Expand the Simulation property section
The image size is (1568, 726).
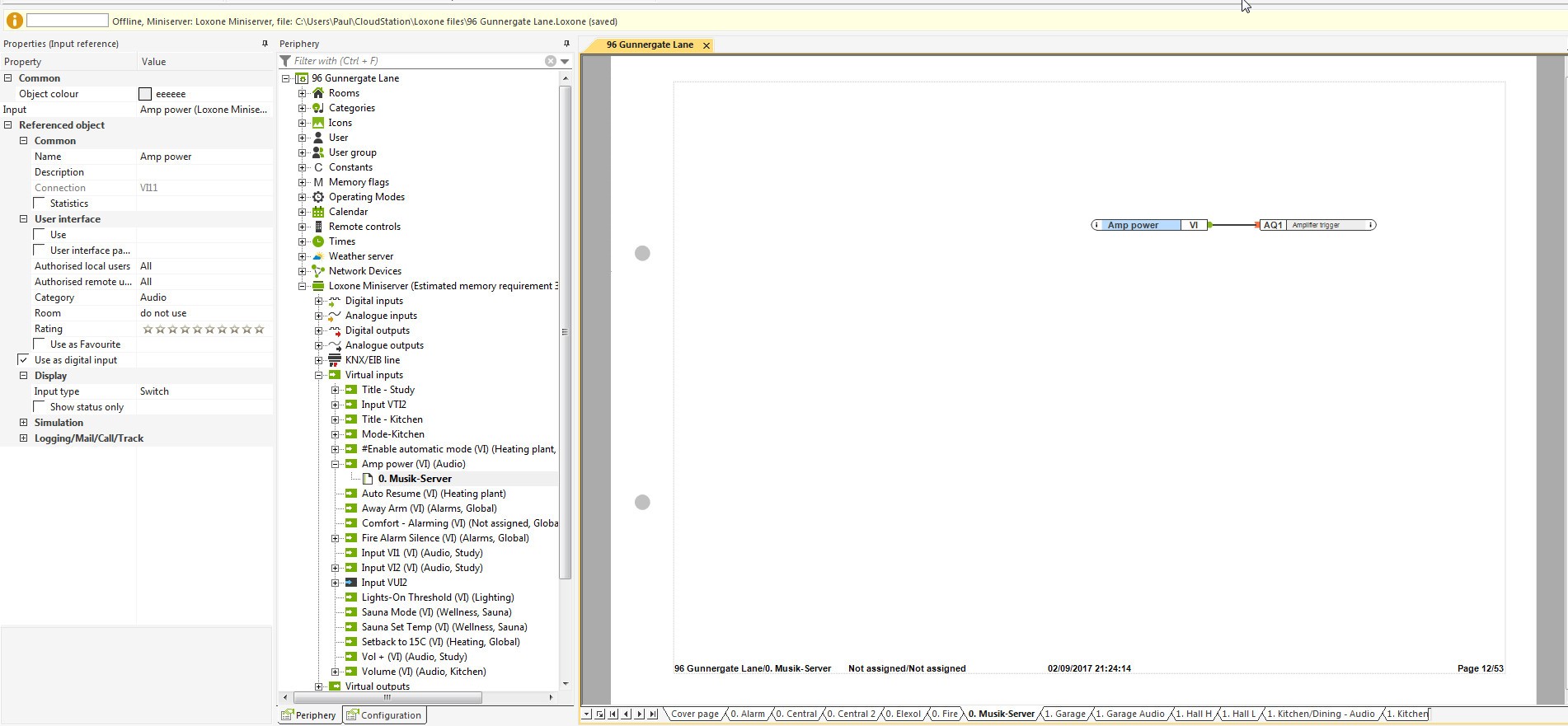click(24, 423)
